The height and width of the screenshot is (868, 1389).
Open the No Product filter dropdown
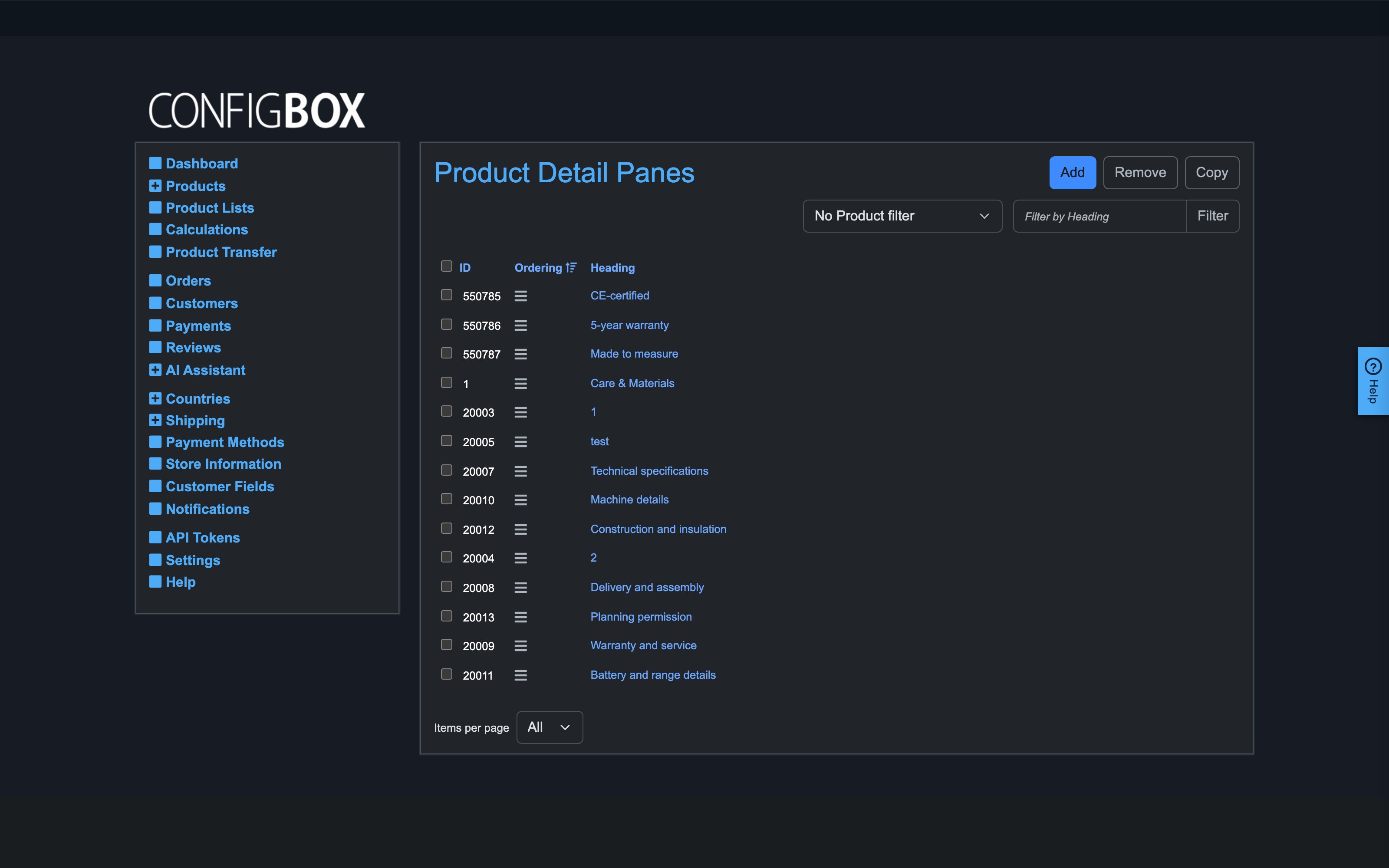pyautogui.click(x=902, y=216)
